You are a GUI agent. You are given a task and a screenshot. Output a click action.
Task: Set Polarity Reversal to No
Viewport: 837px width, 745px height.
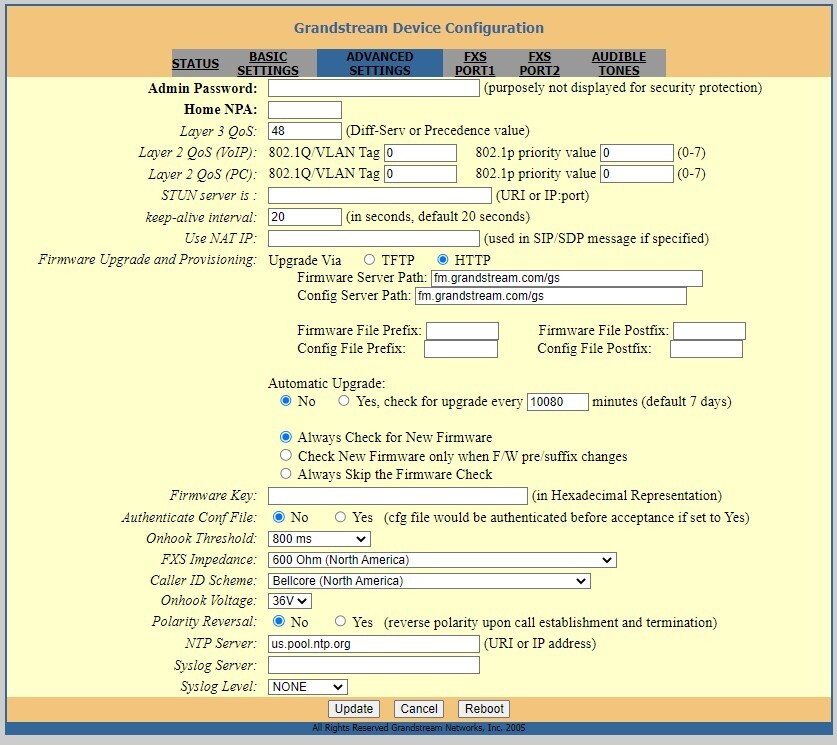(279, 621)
